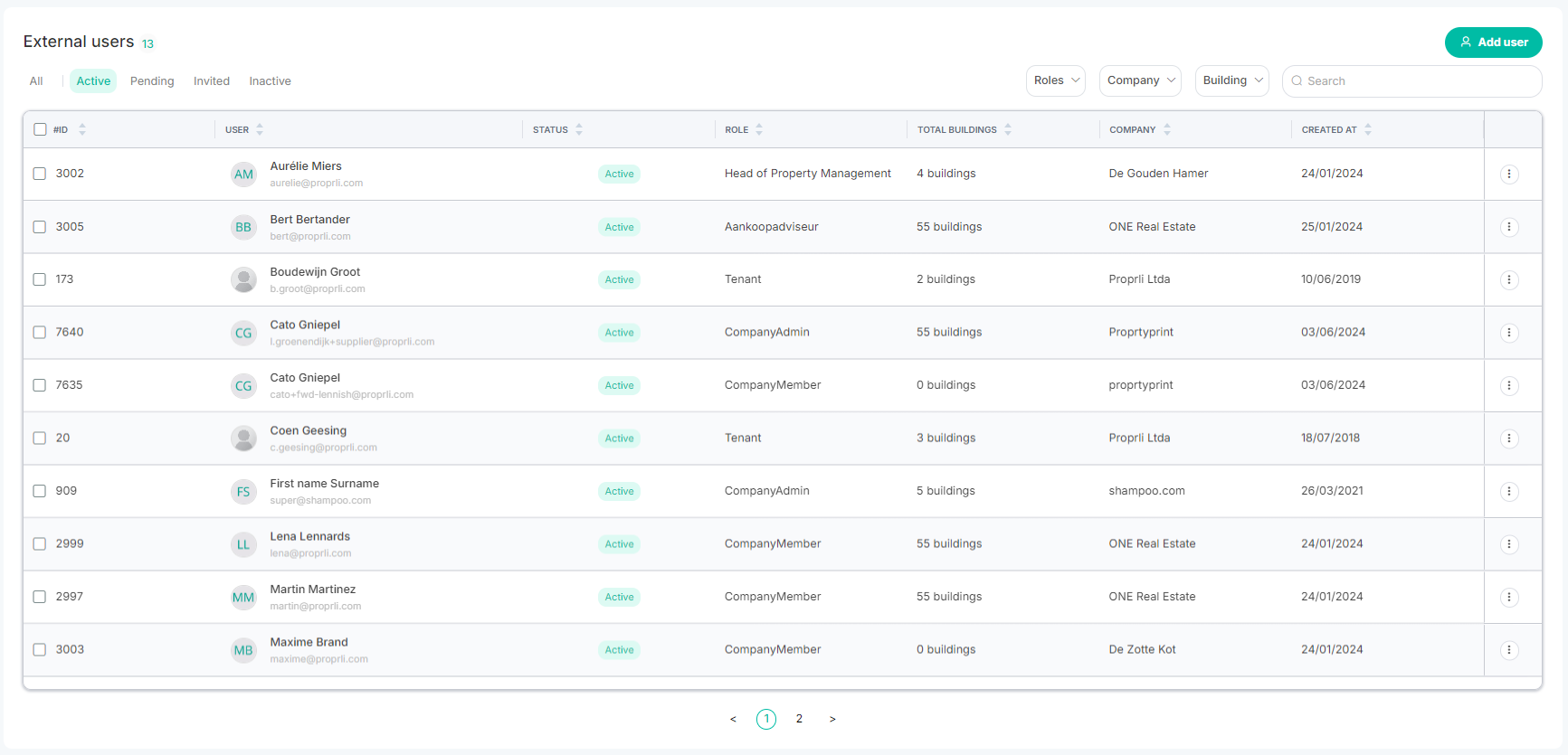This screenshot has height=755, width=1568.
Task: Select the checkbox for user 2999
Action: coord(40,543)
